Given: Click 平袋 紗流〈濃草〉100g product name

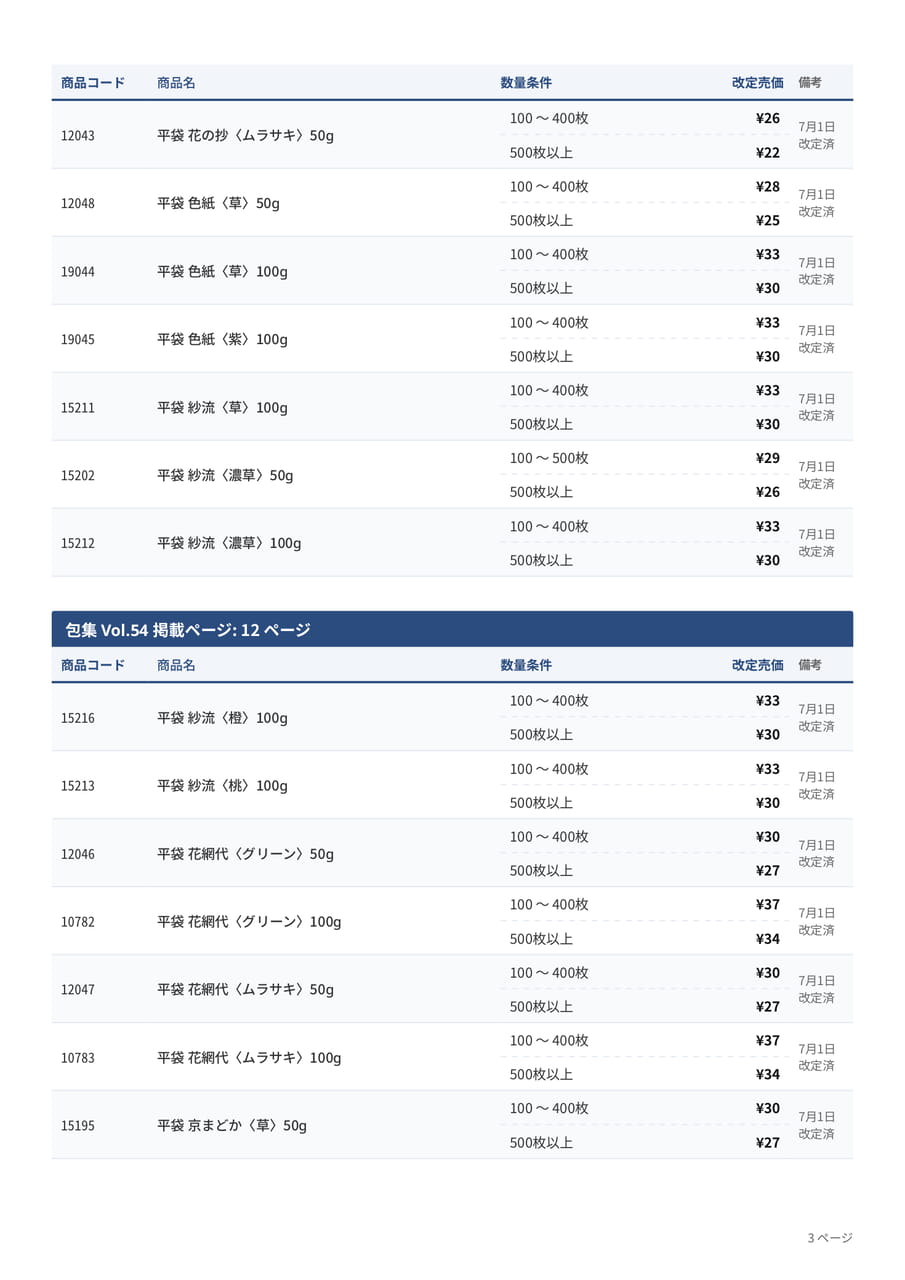Looking at the screenshot, I should (x=229, y=543).
